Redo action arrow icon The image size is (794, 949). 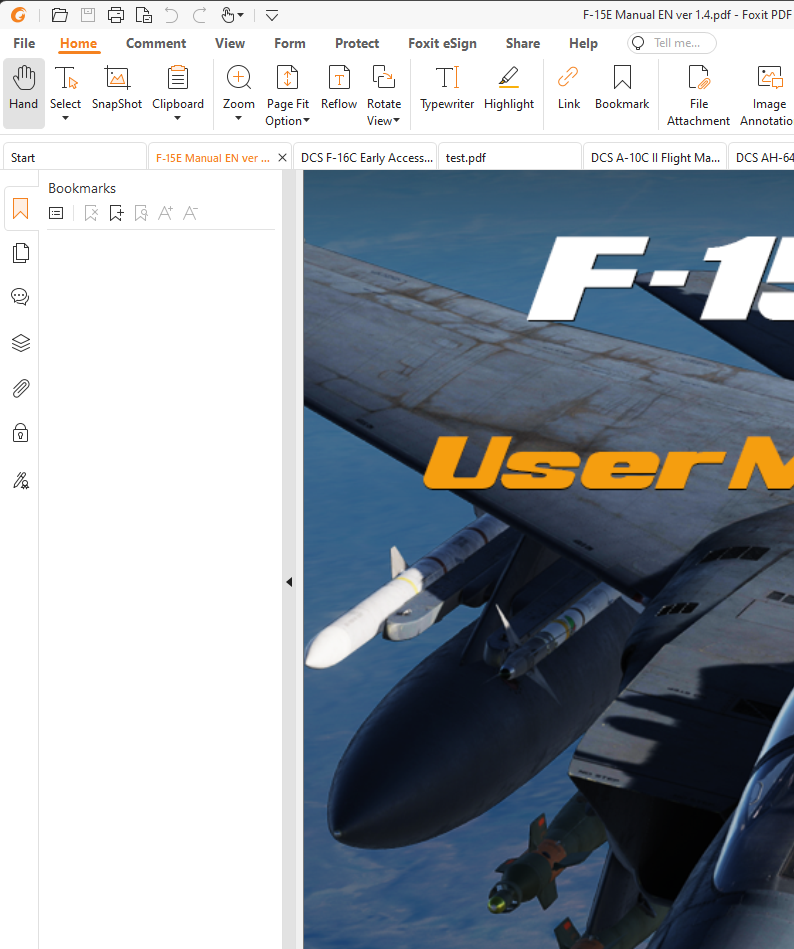pos(199,15)
